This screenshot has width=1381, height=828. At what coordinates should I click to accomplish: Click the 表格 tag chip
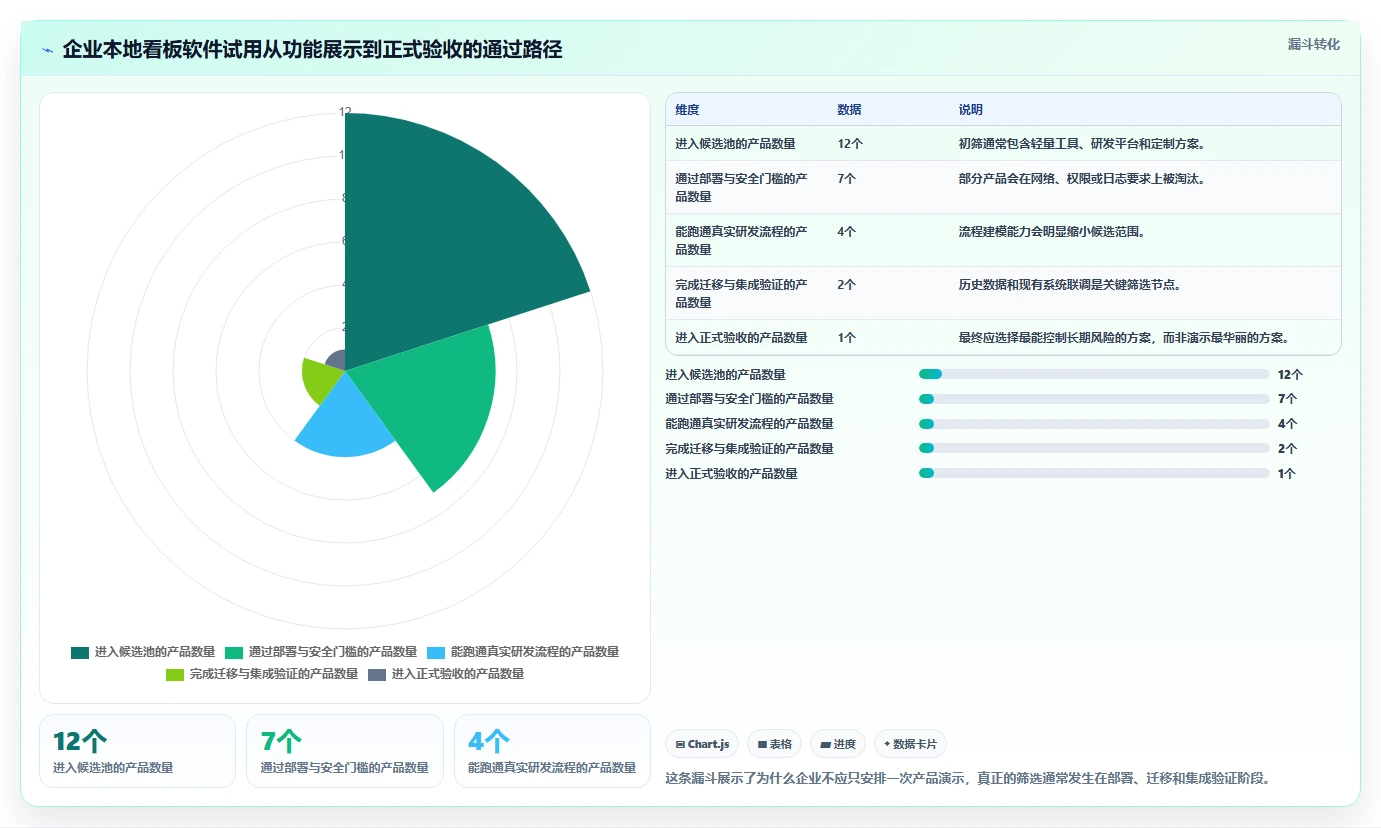pyautogui.click(x=775, y=744)
